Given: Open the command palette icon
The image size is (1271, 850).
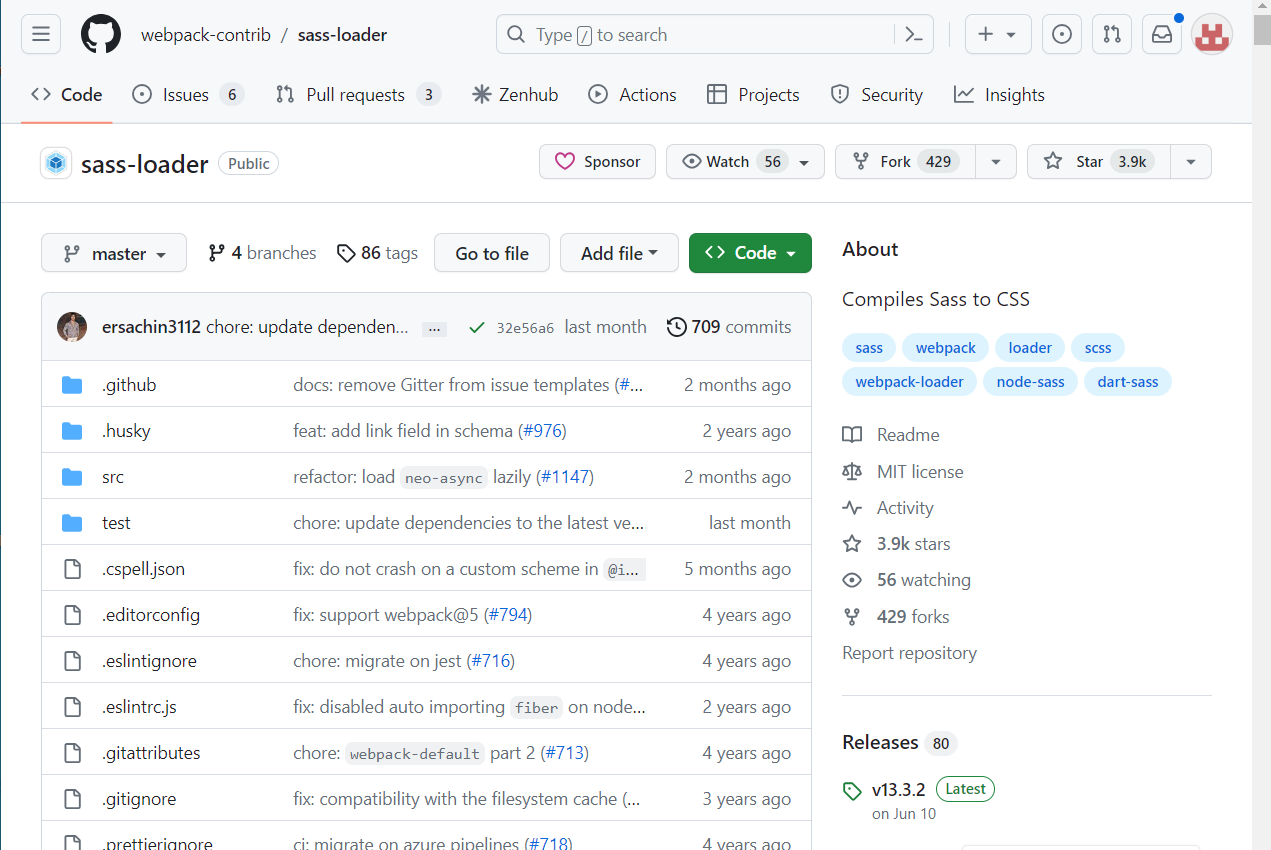Looking at the screenshot, I should [x=913, y=35].
